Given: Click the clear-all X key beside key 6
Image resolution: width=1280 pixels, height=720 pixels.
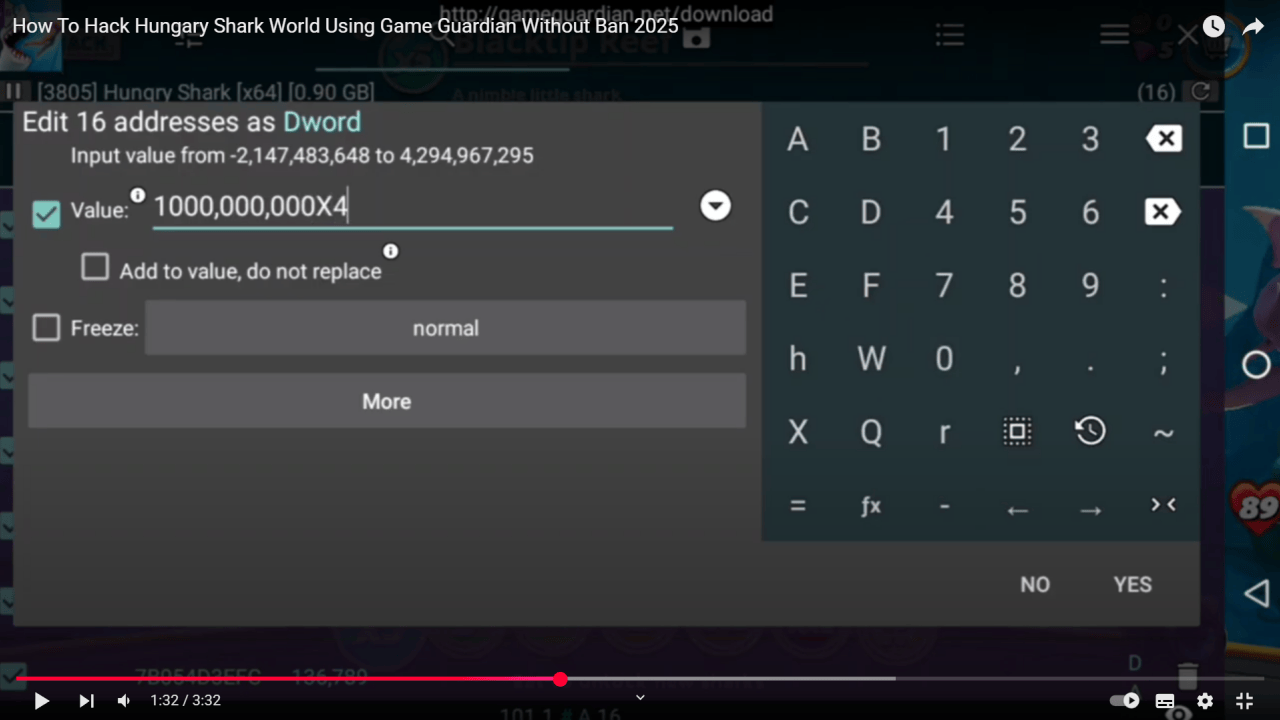Looking at the screenshot, I should (x=1163, y=212).
